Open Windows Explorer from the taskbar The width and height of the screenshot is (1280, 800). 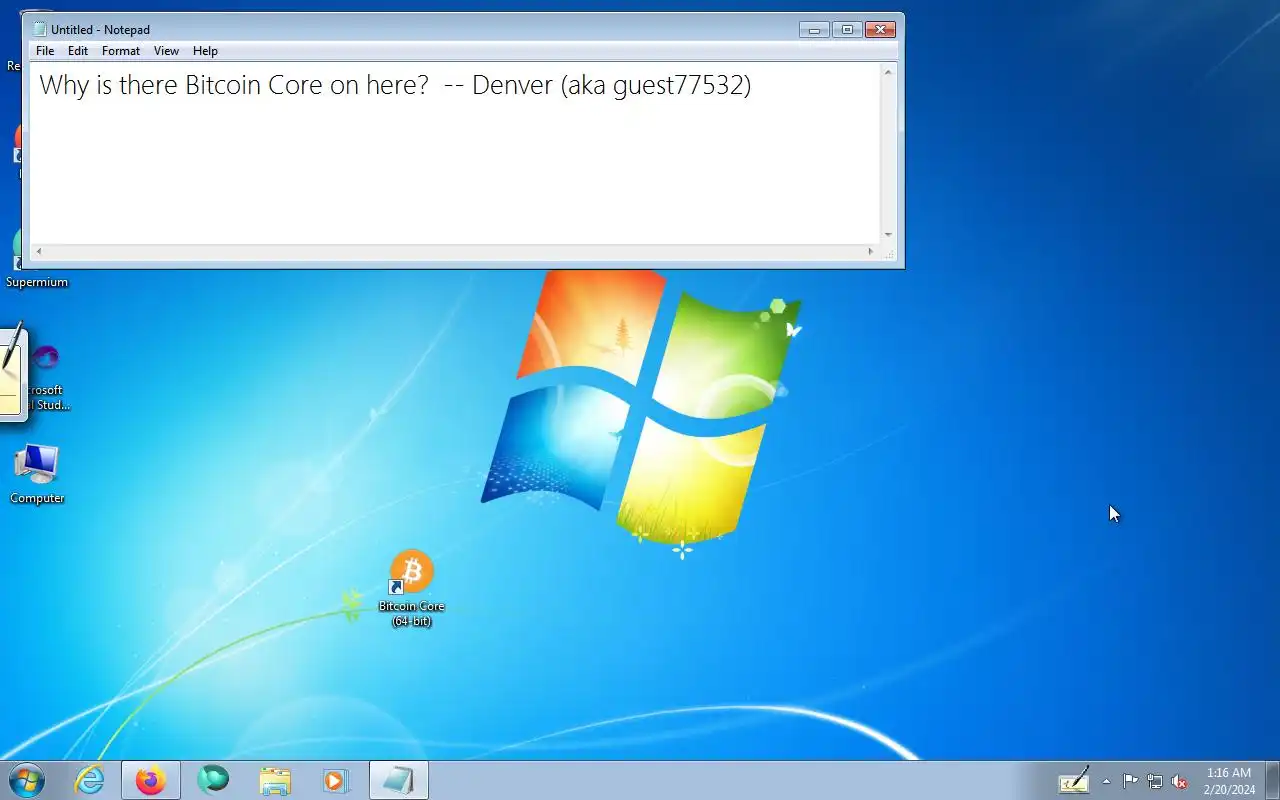tap(274, 780)
